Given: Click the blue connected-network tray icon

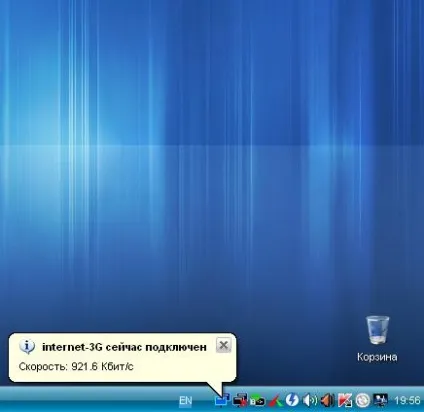Looking at the screenshot, I should coord(222,400).
